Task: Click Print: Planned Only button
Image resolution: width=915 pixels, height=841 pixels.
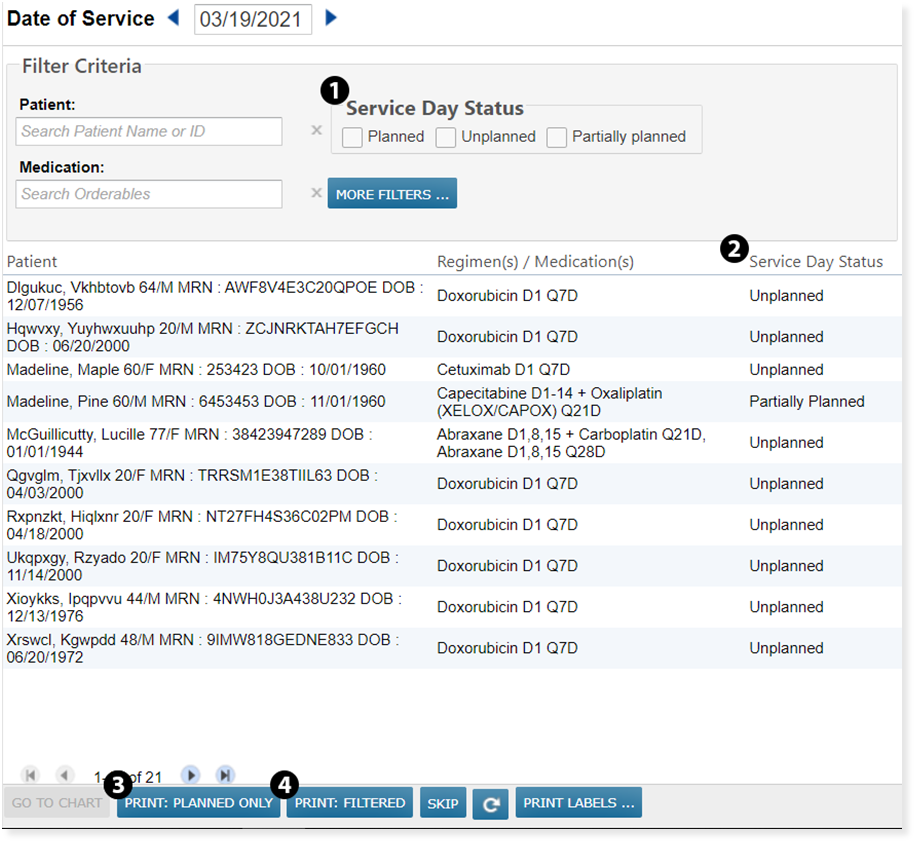Action: point(198,802)
